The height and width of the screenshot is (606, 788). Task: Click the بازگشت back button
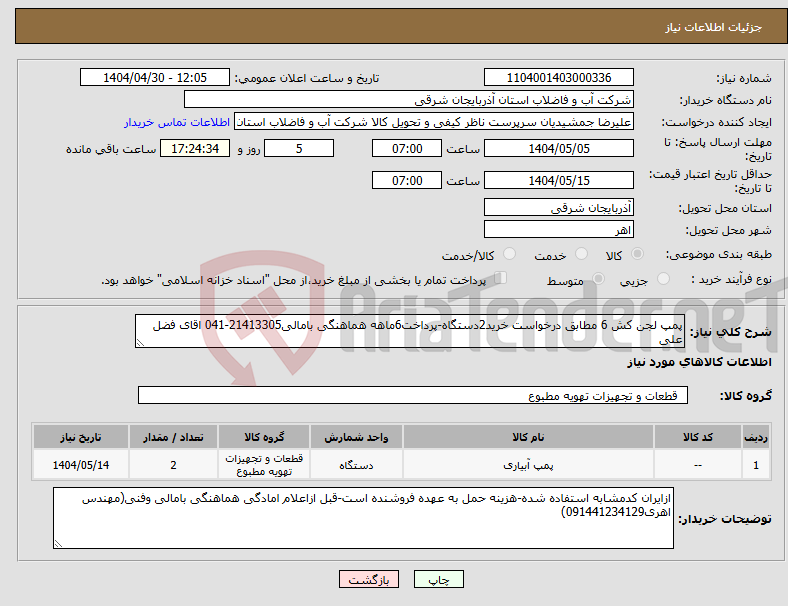pos(369,579)
